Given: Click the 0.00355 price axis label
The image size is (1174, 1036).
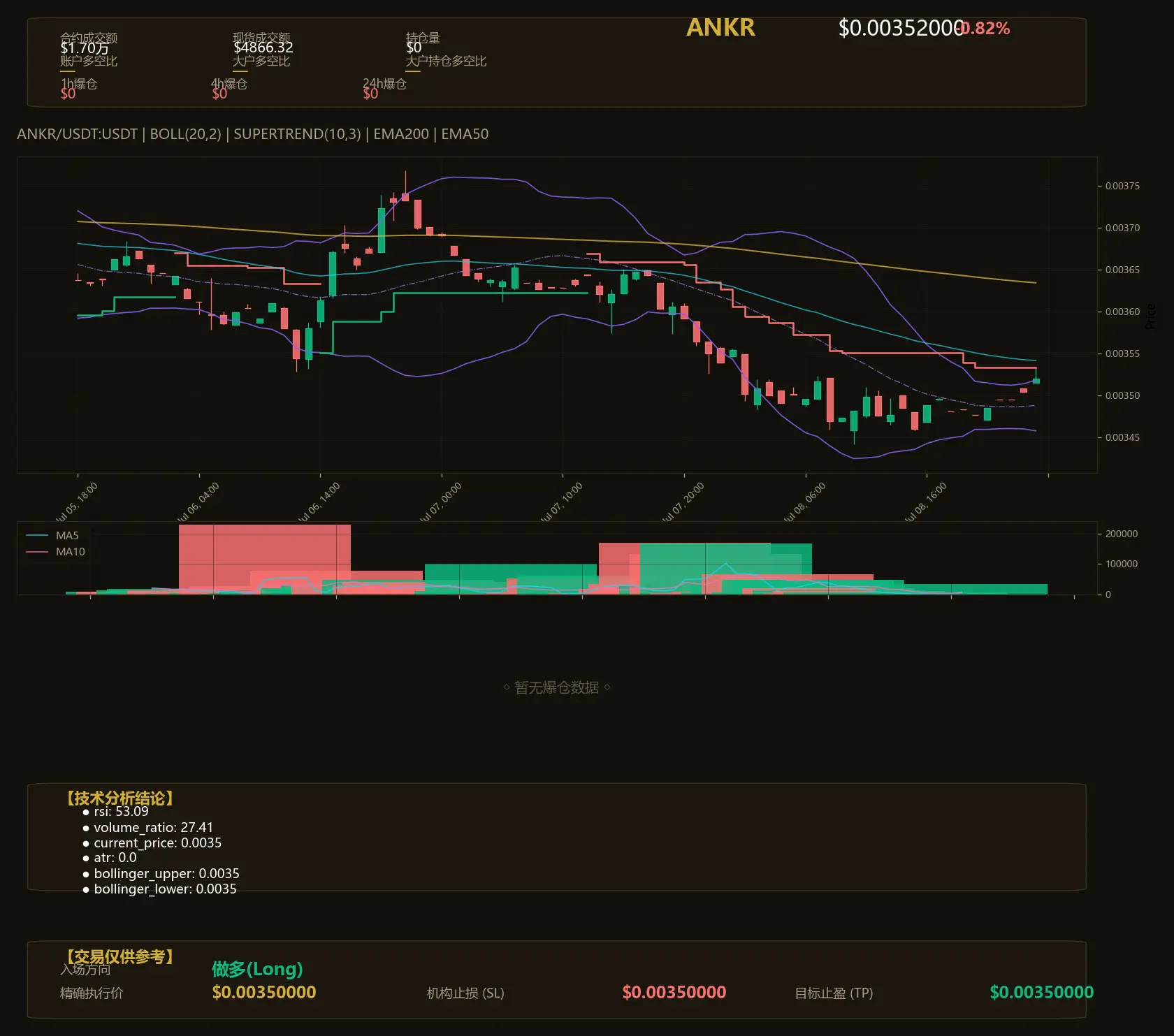Looking at the screenshot, I should coord(1122,353).
